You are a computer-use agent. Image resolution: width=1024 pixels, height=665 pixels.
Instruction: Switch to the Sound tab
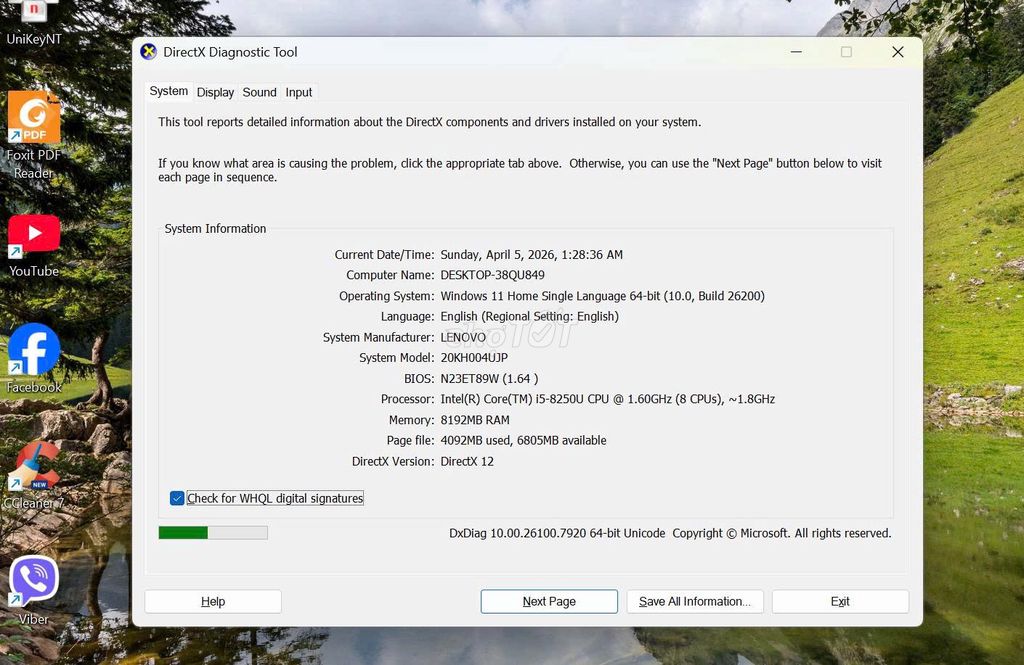259,92
